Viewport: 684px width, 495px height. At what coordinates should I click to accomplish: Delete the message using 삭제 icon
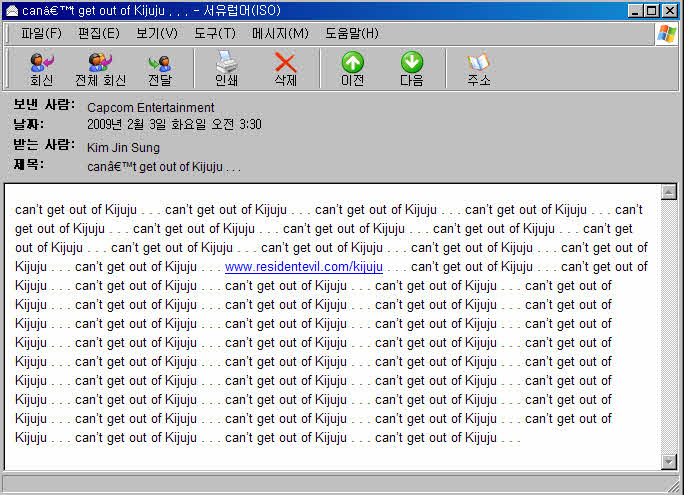point(285,69)
